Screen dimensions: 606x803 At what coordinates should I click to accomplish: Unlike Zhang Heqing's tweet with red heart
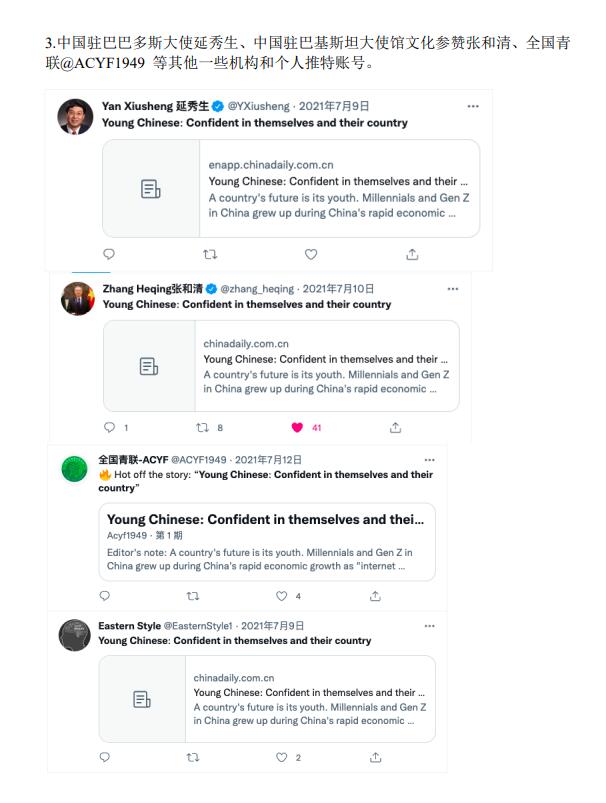point(297,427)
